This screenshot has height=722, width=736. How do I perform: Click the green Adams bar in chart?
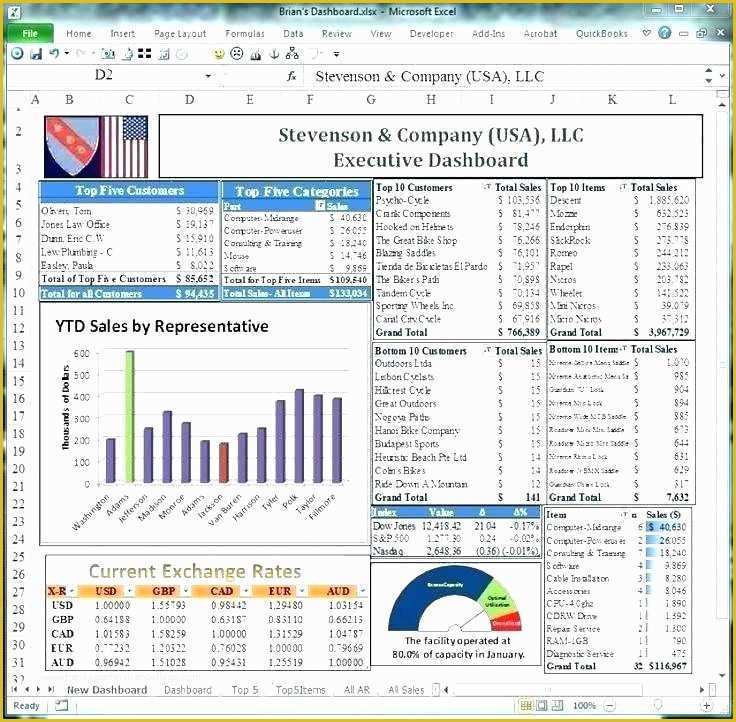pyautogui.click(x=130, y=416)
